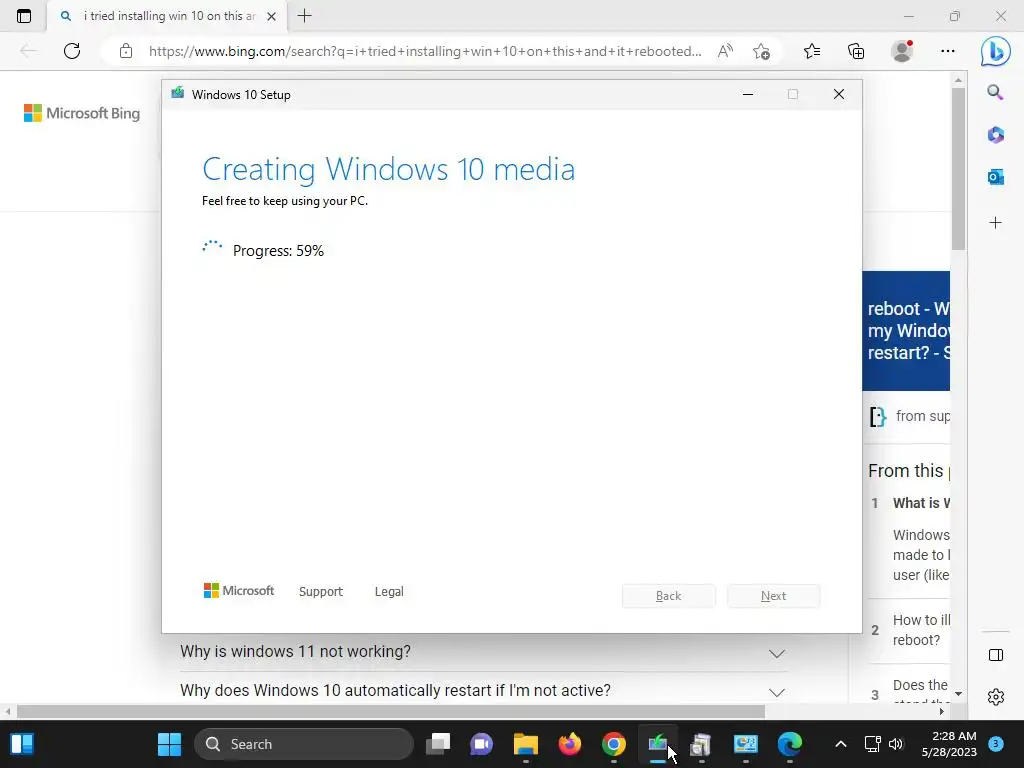The image size is (1024, 768).
Task: Toggle the Edge sidebar visibility icon
Action: click(x=996, y=655)
